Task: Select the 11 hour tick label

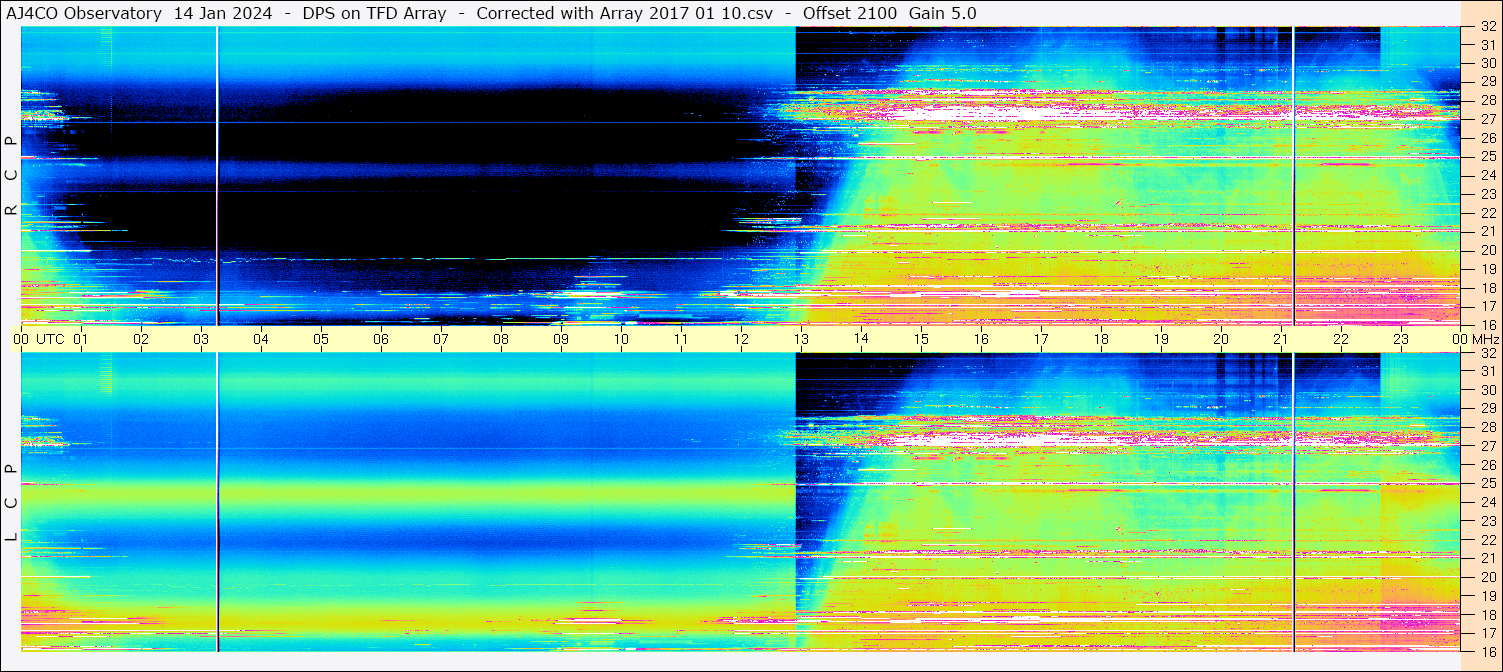Action: (681, 339)
